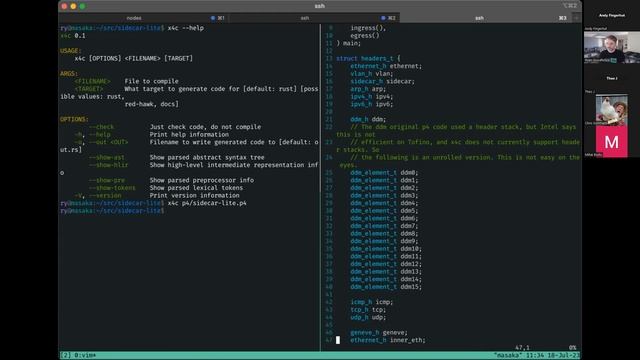640x360 pixels.
Task: Switch to the second ssh tab
Action: (x=314, y=18)
